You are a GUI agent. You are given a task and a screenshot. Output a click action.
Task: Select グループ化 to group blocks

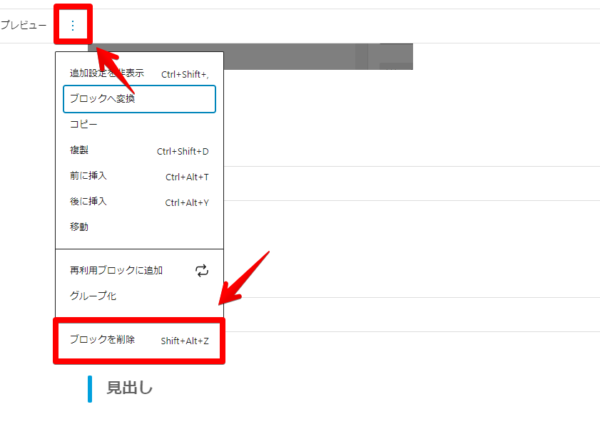93,296
